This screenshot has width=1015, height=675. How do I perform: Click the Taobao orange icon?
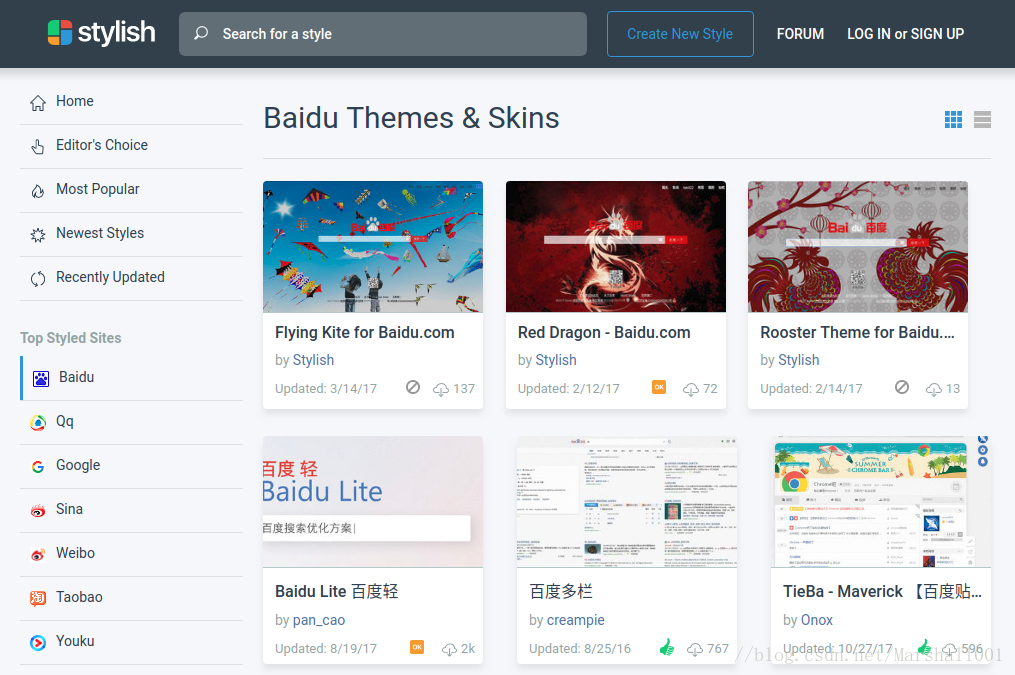pos(38,598)
